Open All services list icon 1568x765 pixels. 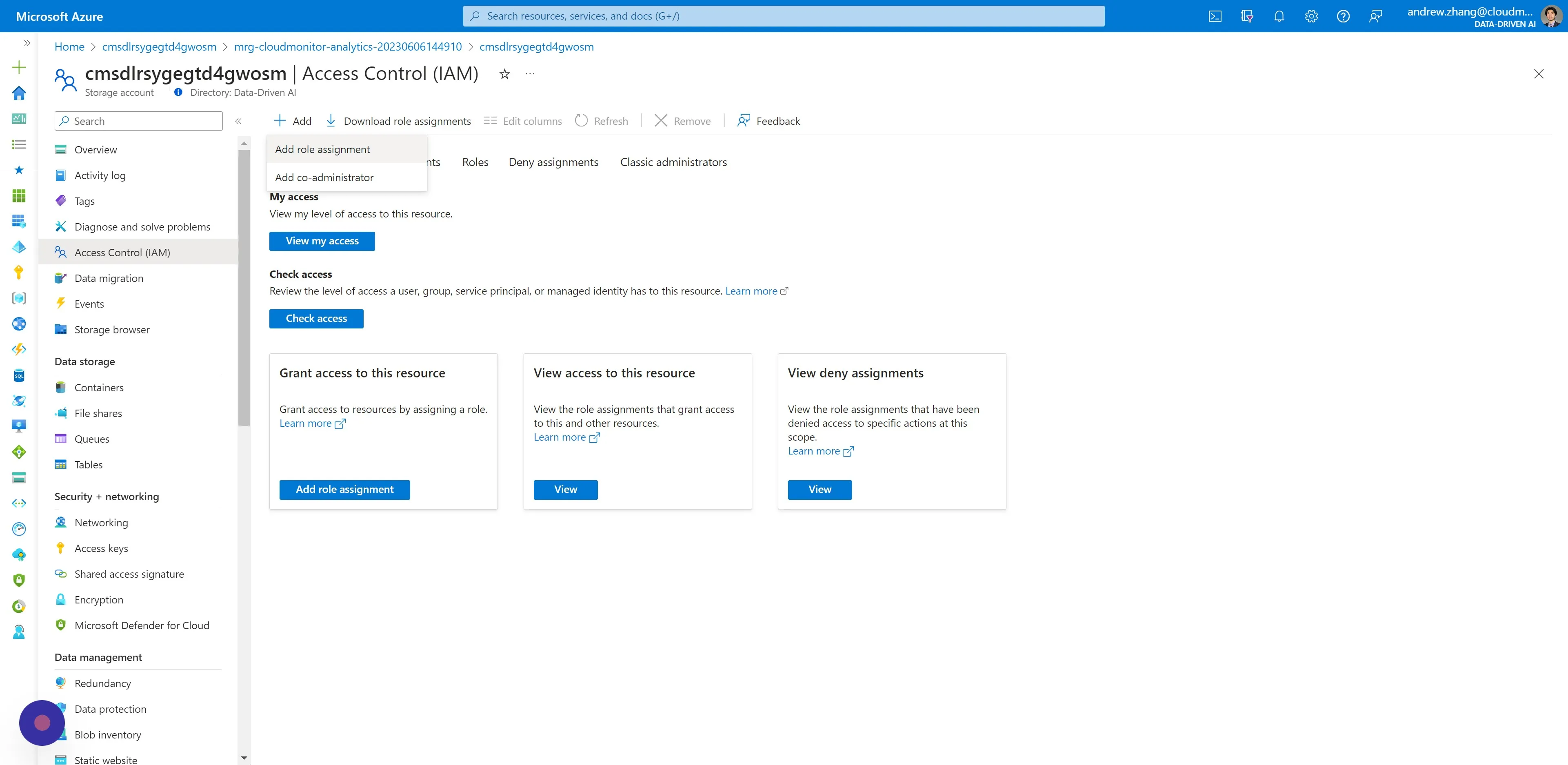click(x=19, y=144)
